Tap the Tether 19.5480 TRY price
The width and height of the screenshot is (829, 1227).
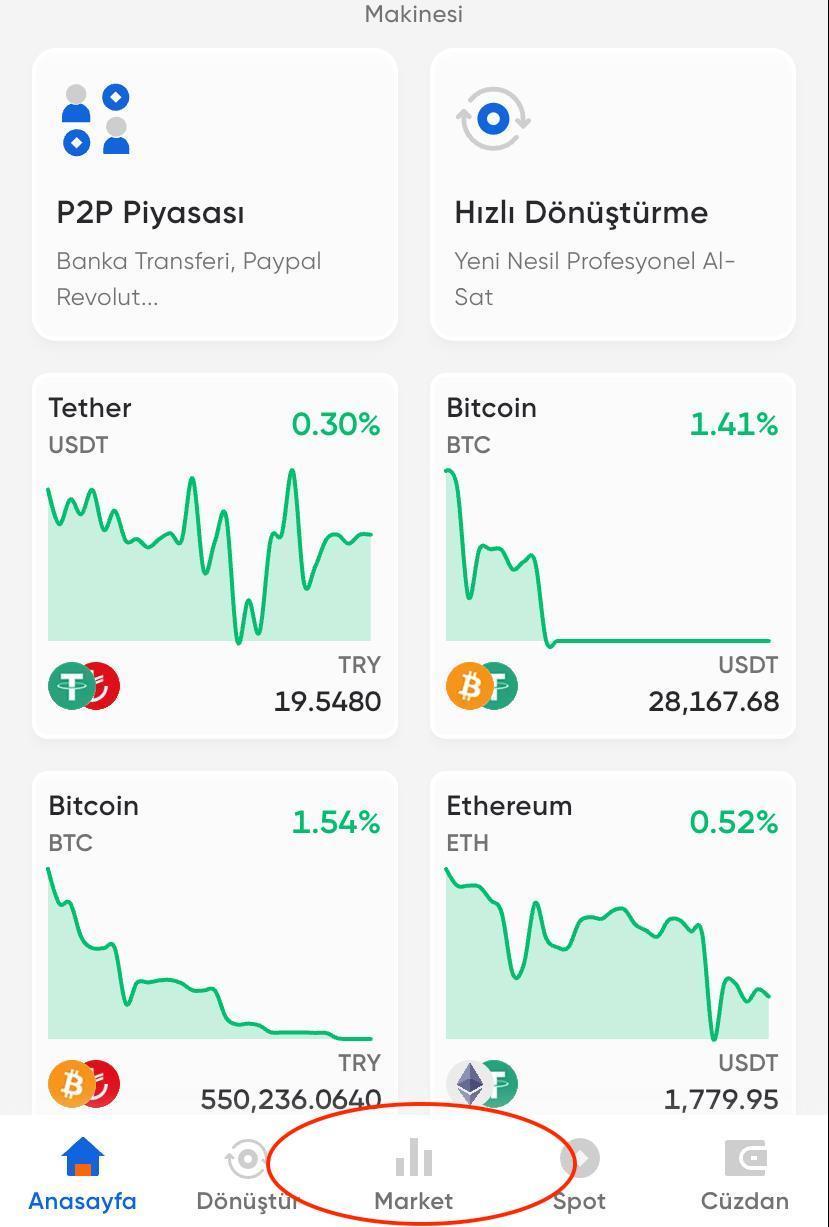pos(327,701)
